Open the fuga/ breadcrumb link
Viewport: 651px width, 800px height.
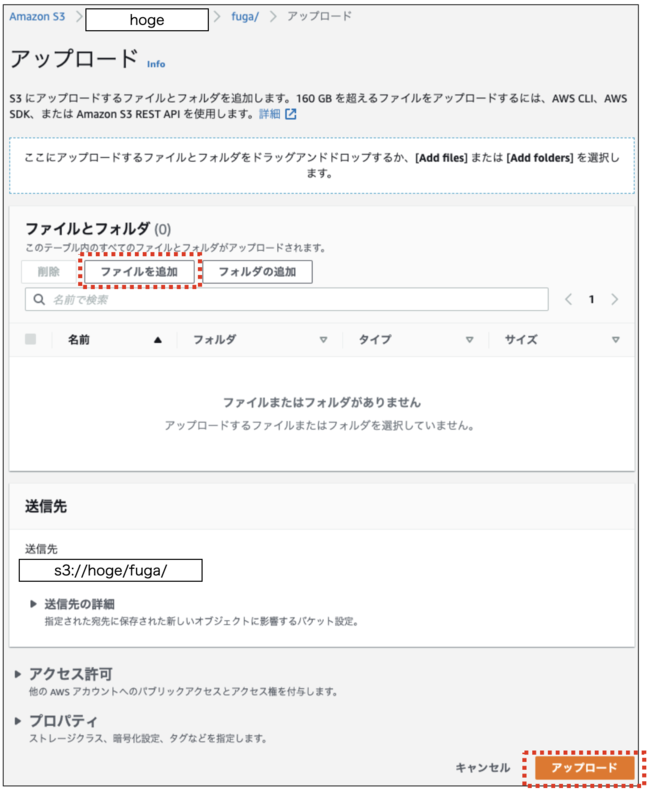[245, 16]
